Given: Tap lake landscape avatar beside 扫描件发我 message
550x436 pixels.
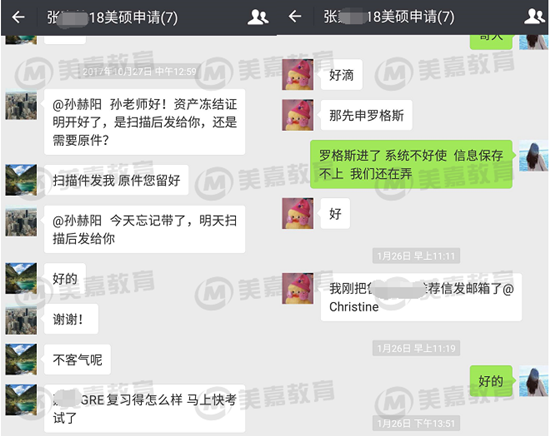Looking at the screenshot, I should [21, 180].
